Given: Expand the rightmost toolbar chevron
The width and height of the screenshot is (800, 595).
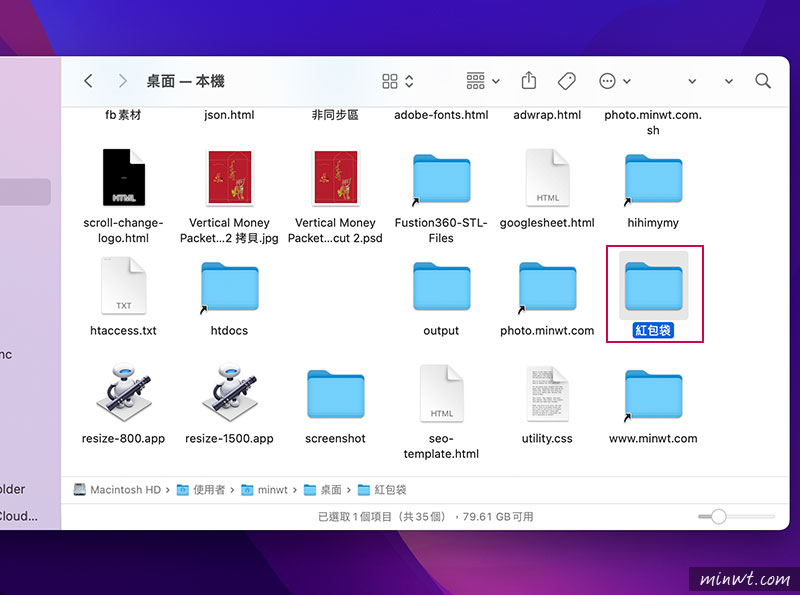Looking at the screenshot, I should pyautogui.click(x=728, y=81).
